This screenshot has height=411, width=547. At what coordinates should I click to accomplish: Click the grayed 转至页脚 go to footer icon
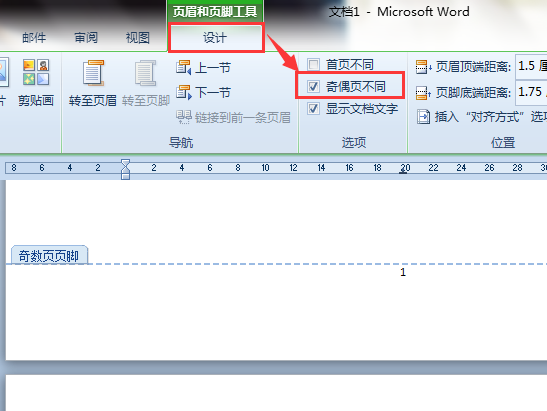point(145,73)
